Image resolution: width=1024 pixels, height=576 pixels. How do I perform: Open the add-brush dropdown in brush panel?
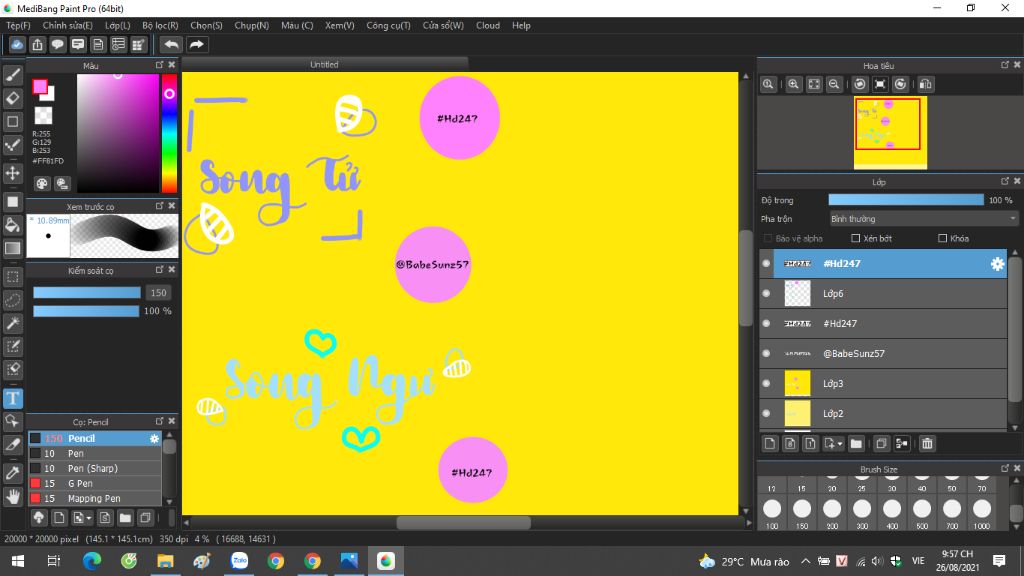(82, 518)
